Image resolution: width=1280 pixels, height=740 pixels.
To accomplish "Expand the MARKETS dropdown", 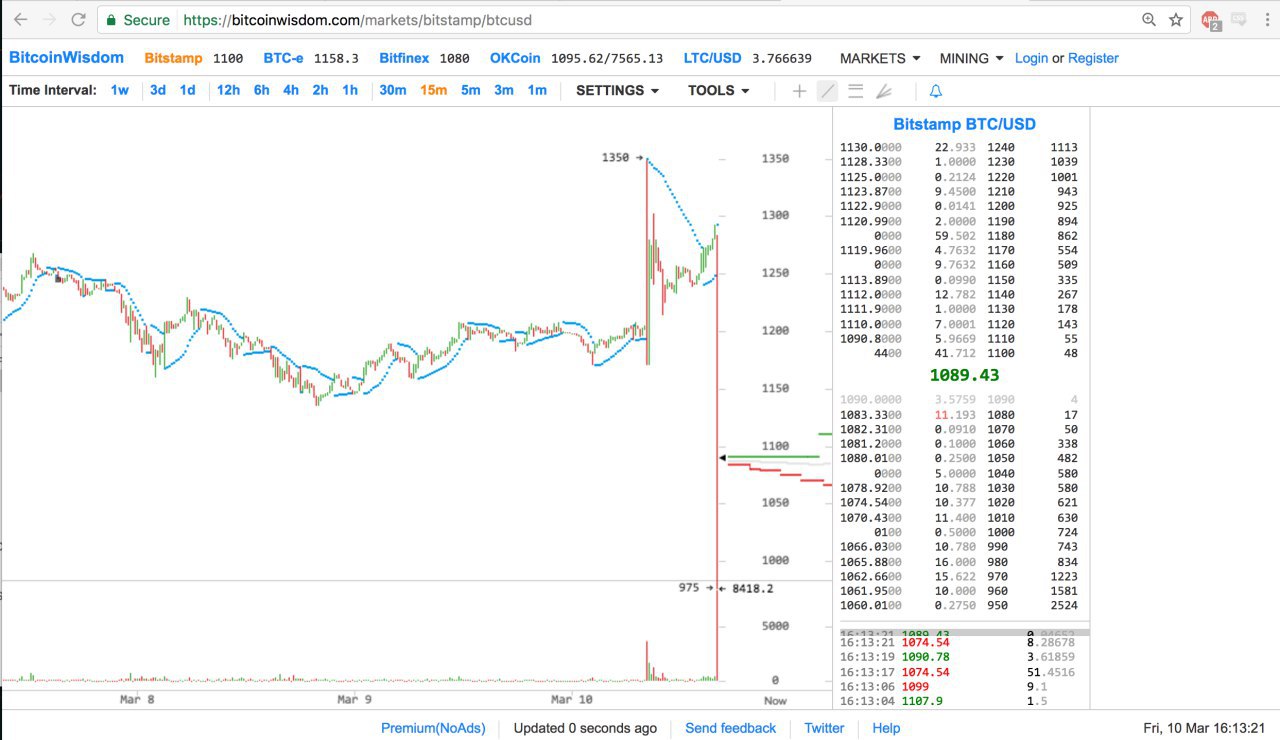I will tap(880, 58).
